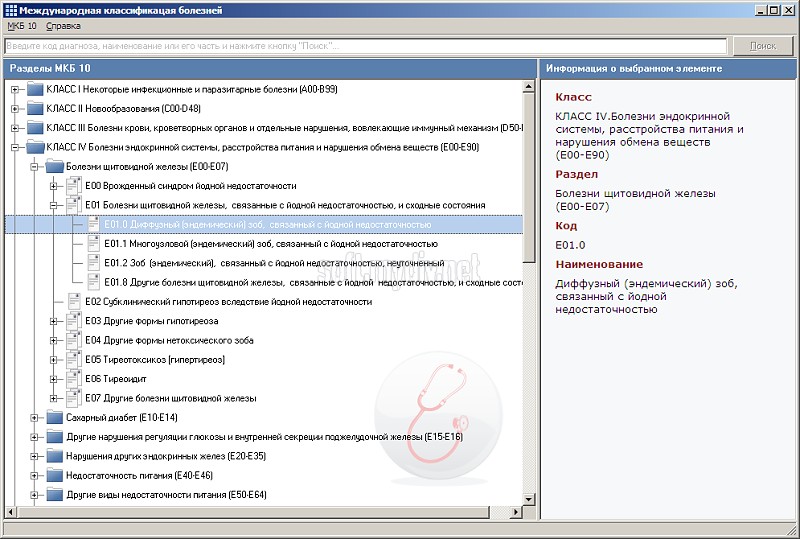This screenshot has width=800, height=539.
Task: Expand E05 Тиреотоксикоз node
Action: point(54,360)
